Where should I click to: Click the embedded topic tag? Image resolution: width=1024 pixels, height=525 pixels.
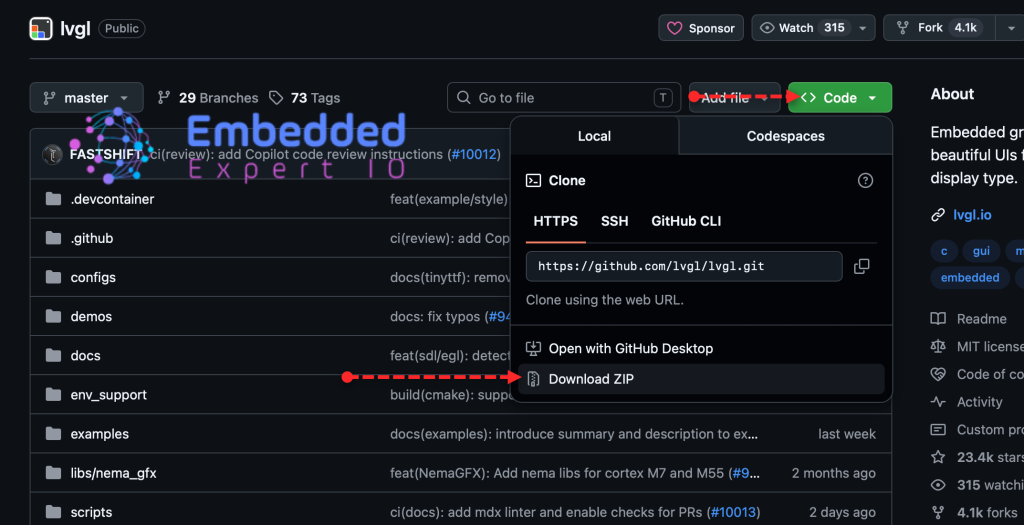969,278
